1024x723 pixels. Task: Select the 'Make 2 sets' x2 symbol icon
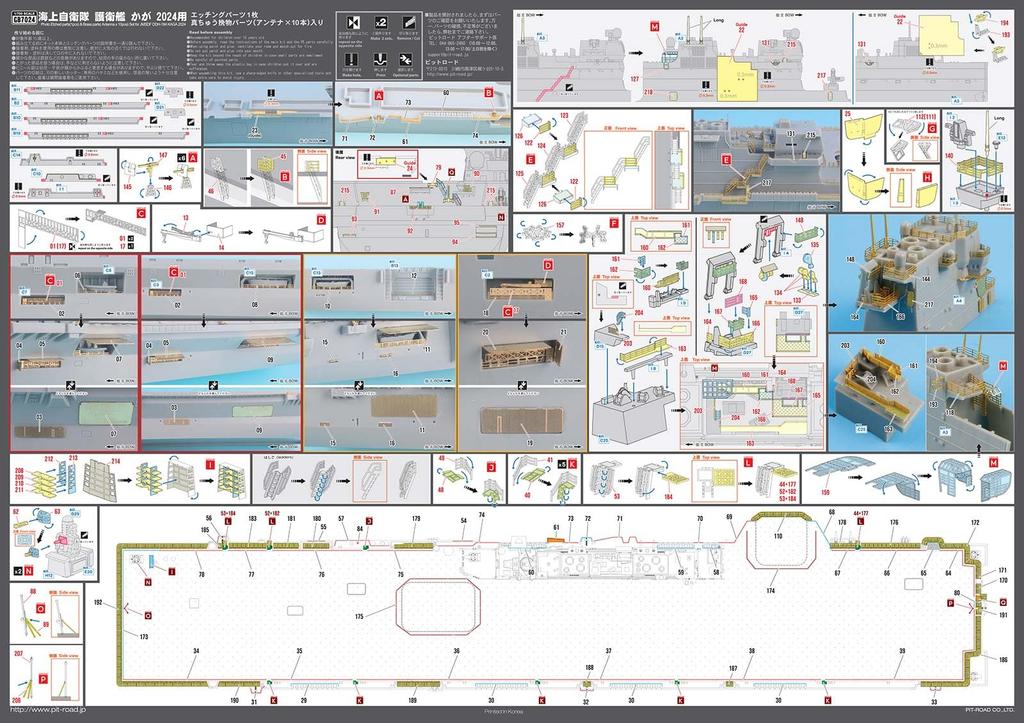[379, 25]
